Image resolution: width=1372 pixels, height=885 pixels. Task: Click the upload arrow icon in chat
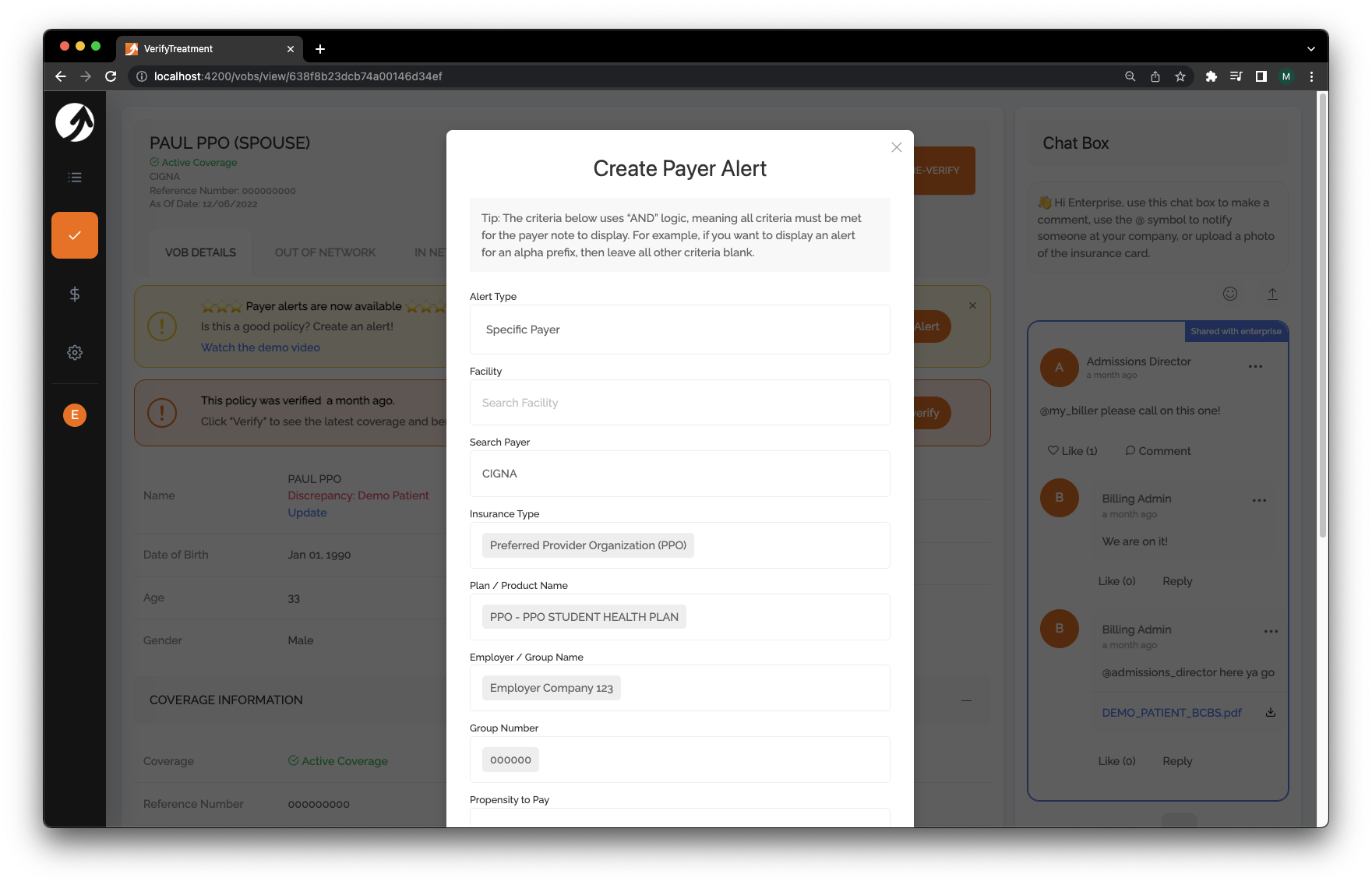click(x=1272, y=294)
